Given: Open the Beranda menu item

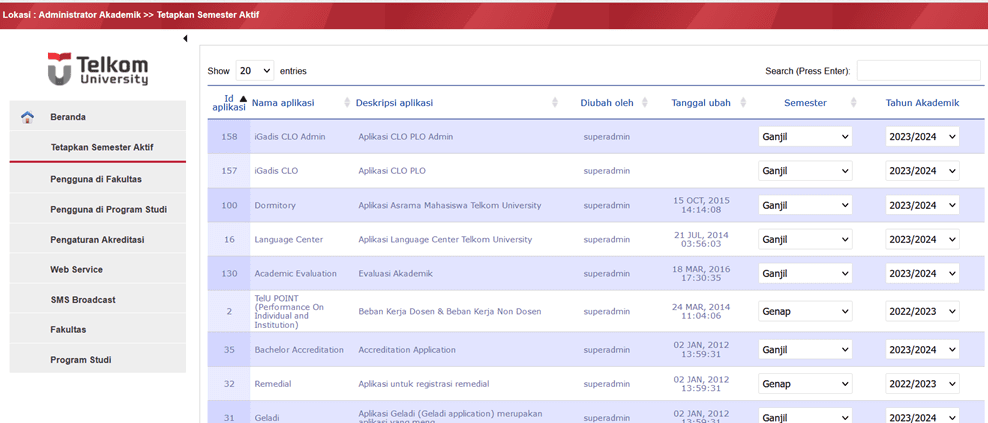Looking at the screenshot, I should (98, 117).
